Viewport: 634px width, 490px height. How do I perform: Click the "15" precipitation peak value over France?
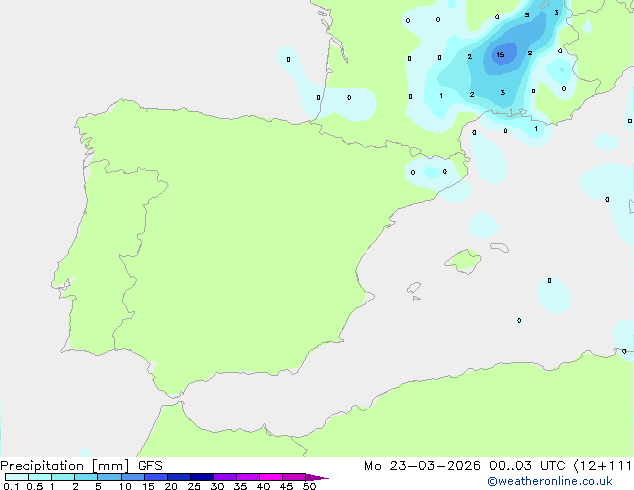pos(500,55)
